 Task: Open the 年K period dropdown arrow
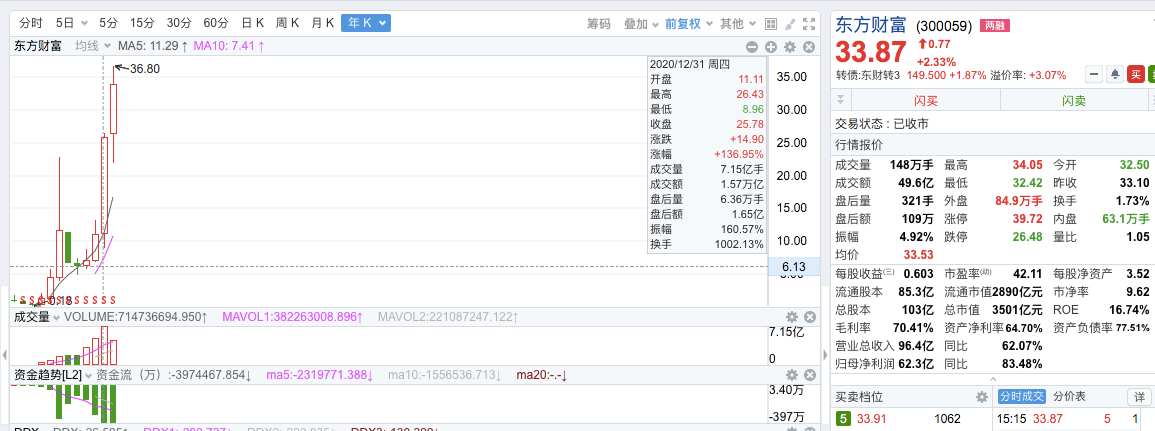point(382,24)
